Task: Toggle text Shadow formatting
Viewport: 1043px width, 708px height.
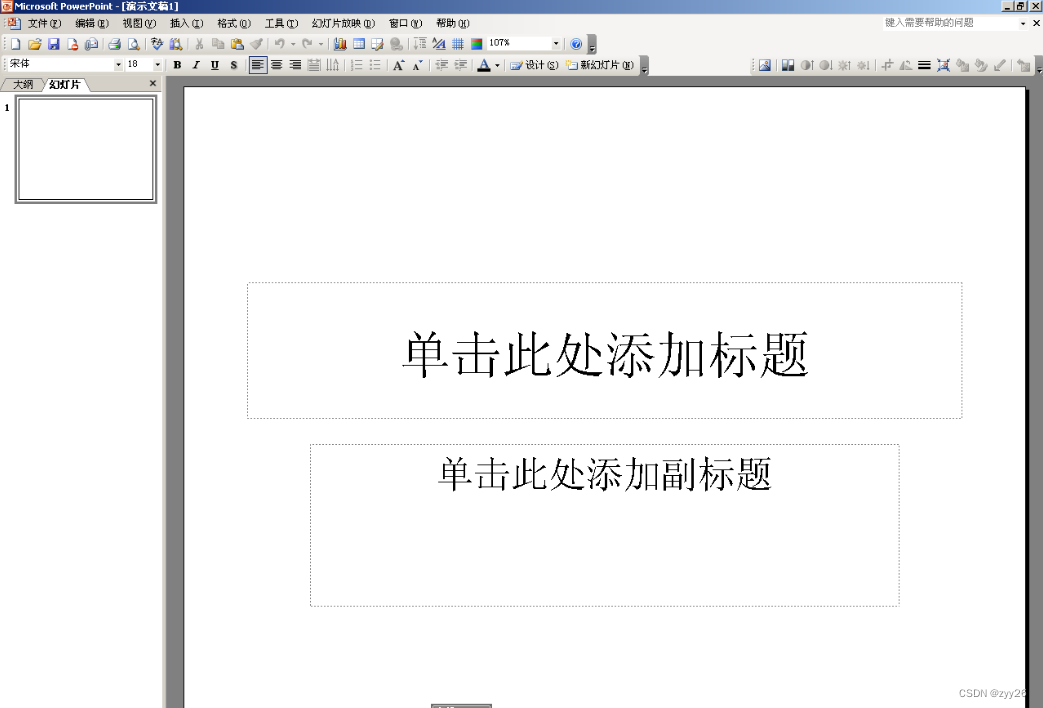Action: [233, 65]
